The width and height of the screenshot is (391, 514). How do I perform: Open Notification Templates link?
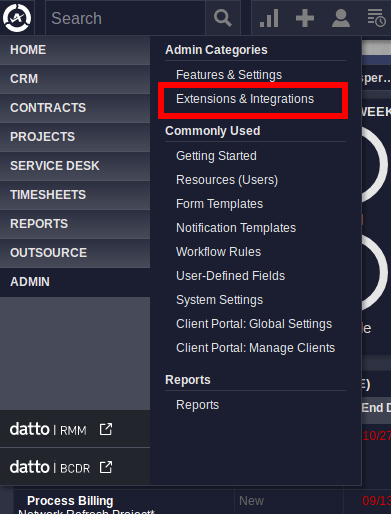pos(236,228)
